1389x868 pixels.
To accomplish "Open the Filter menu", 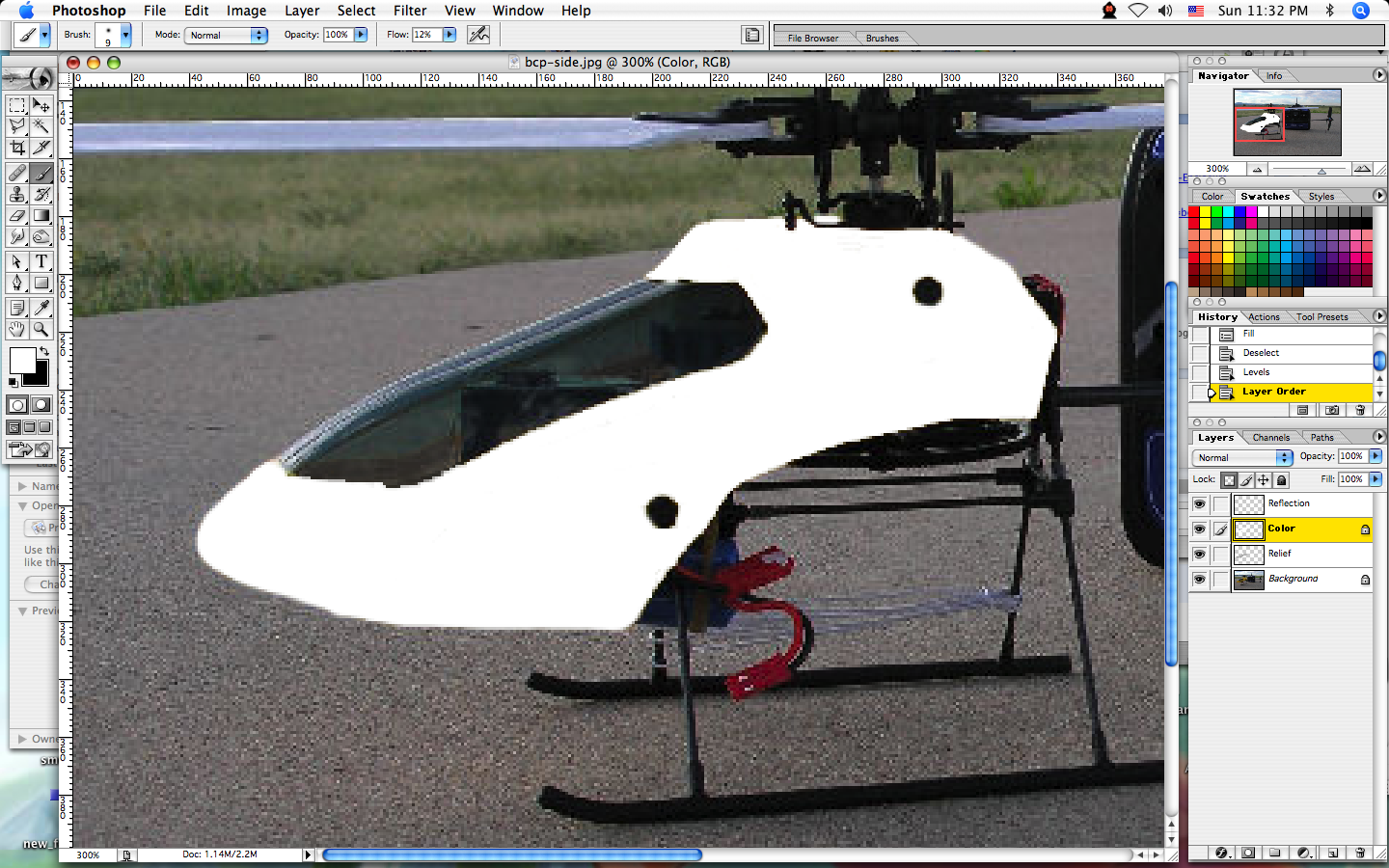I will coord(410,11).
